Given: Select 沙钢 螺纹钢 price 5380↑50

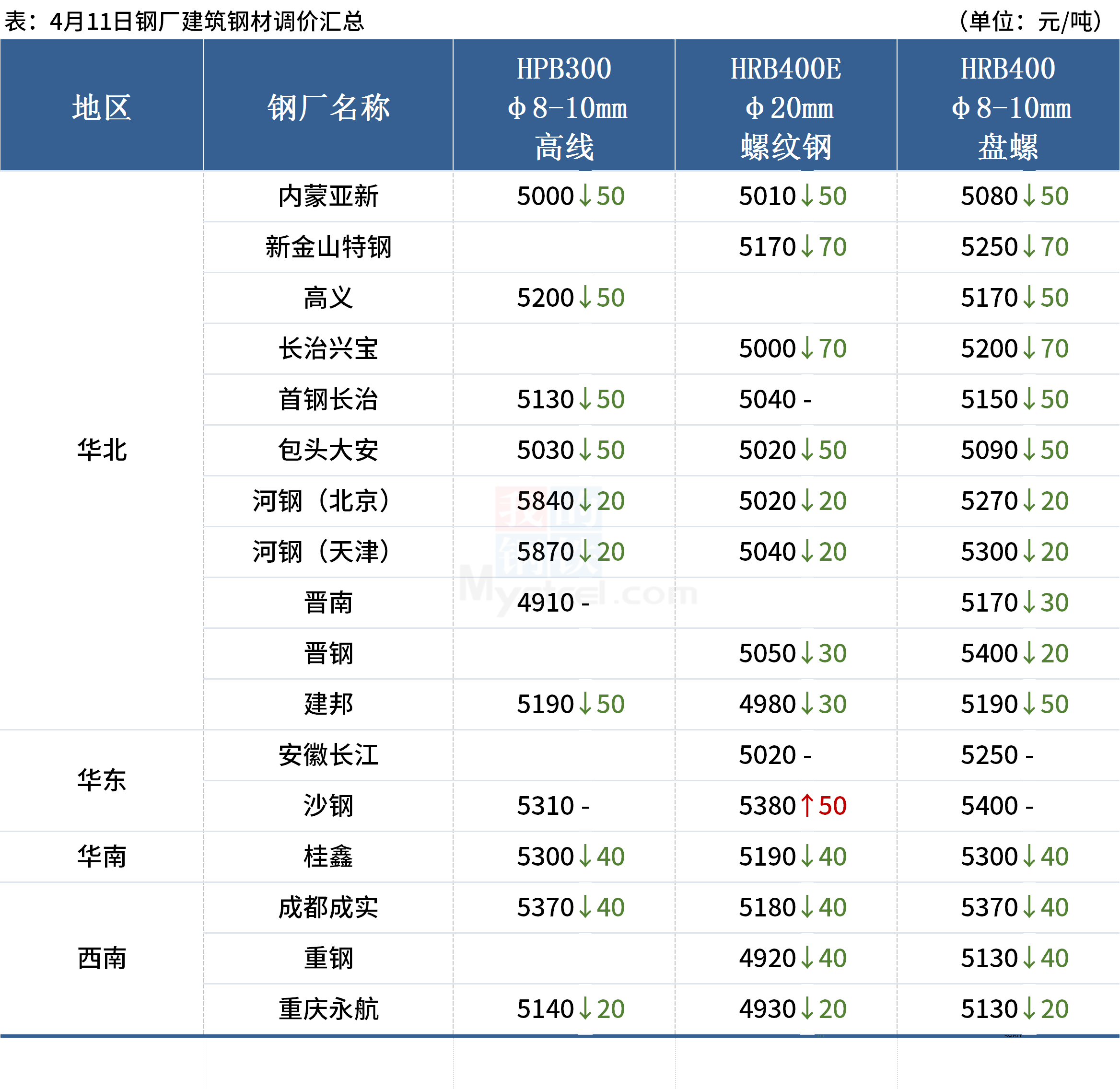Looking at the screenshot, I should (793, 806).
